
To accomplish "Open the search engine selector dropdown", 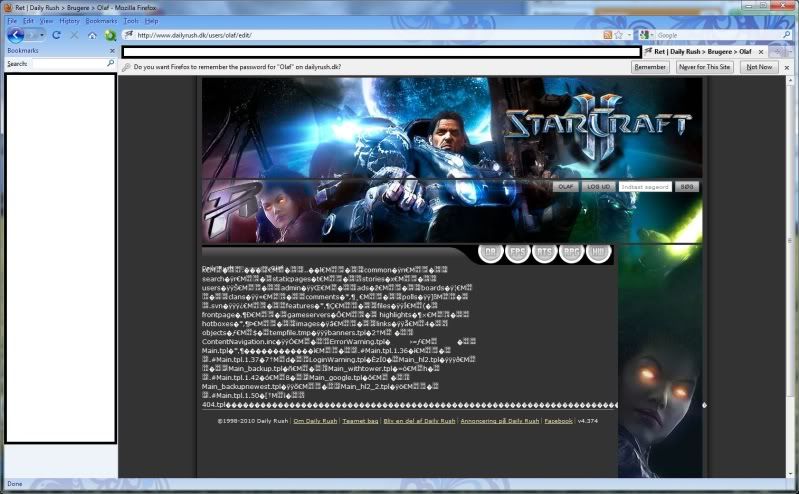I will 652,35.
